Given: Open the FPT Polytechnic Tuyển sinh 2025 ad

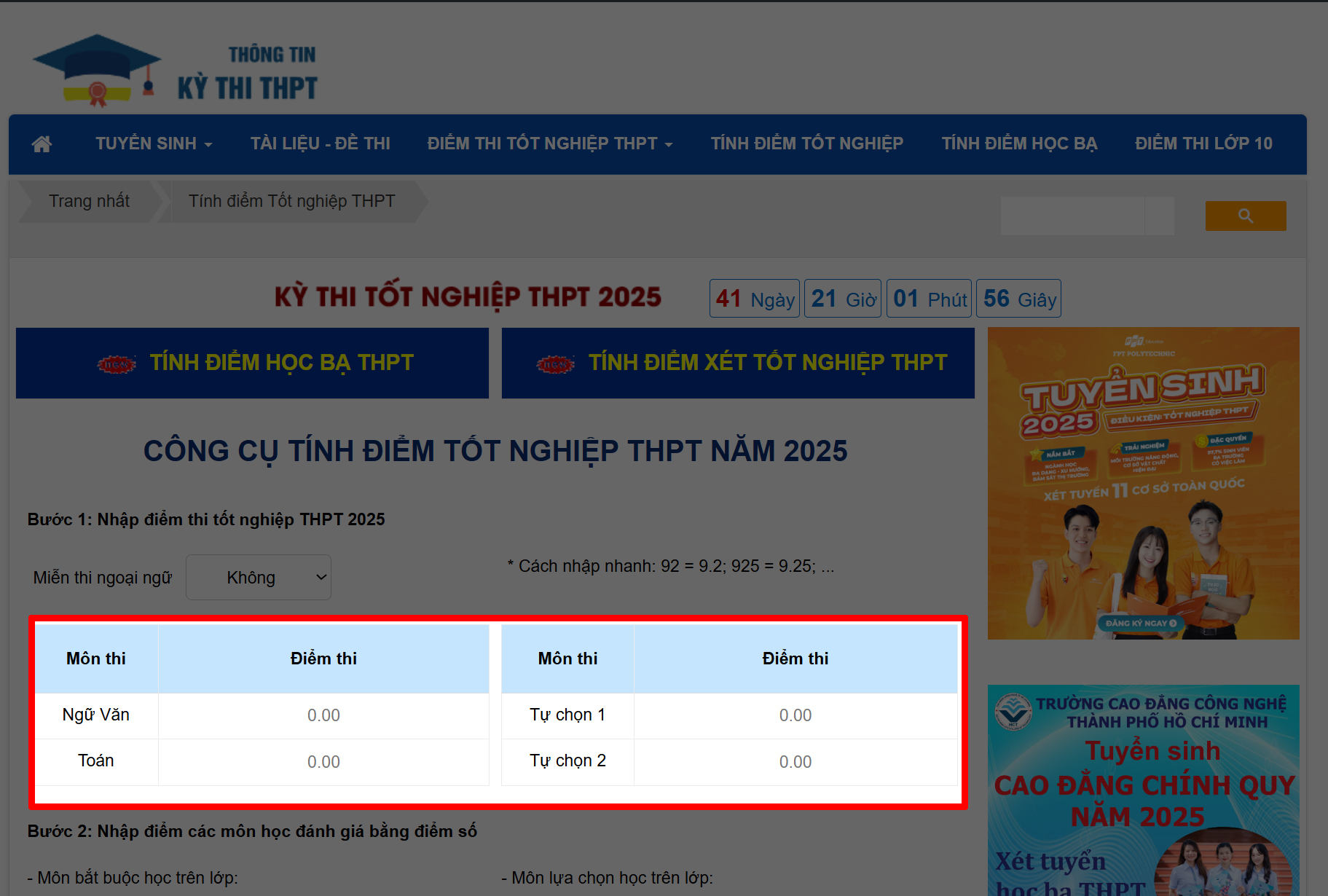Looking at the screenshot, I should [x=1144, y=483].
